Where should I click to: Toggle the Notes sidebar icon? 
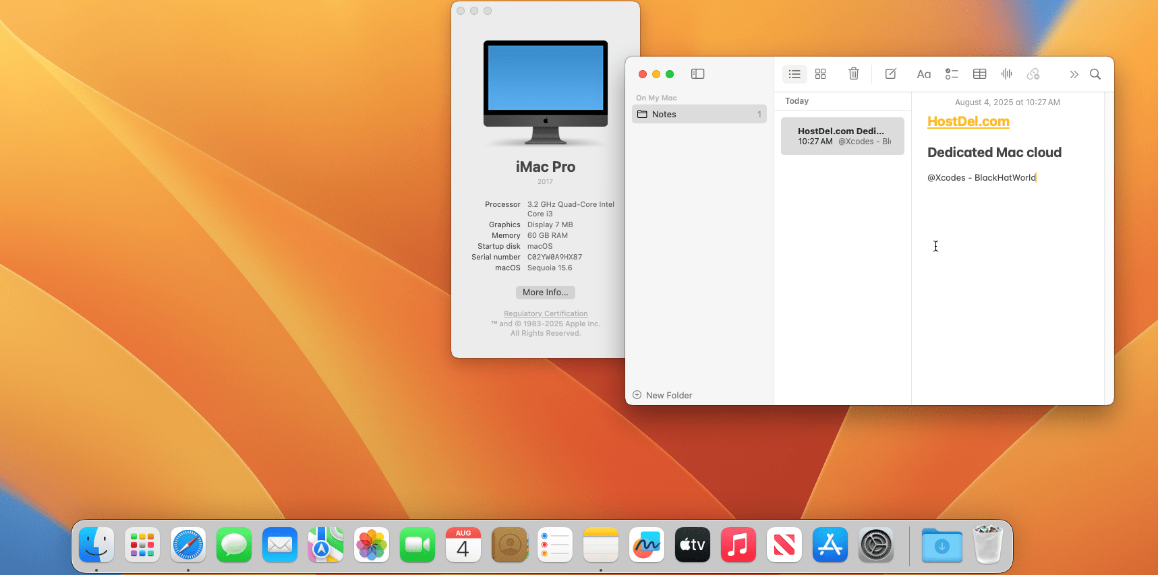pos(697,74)
